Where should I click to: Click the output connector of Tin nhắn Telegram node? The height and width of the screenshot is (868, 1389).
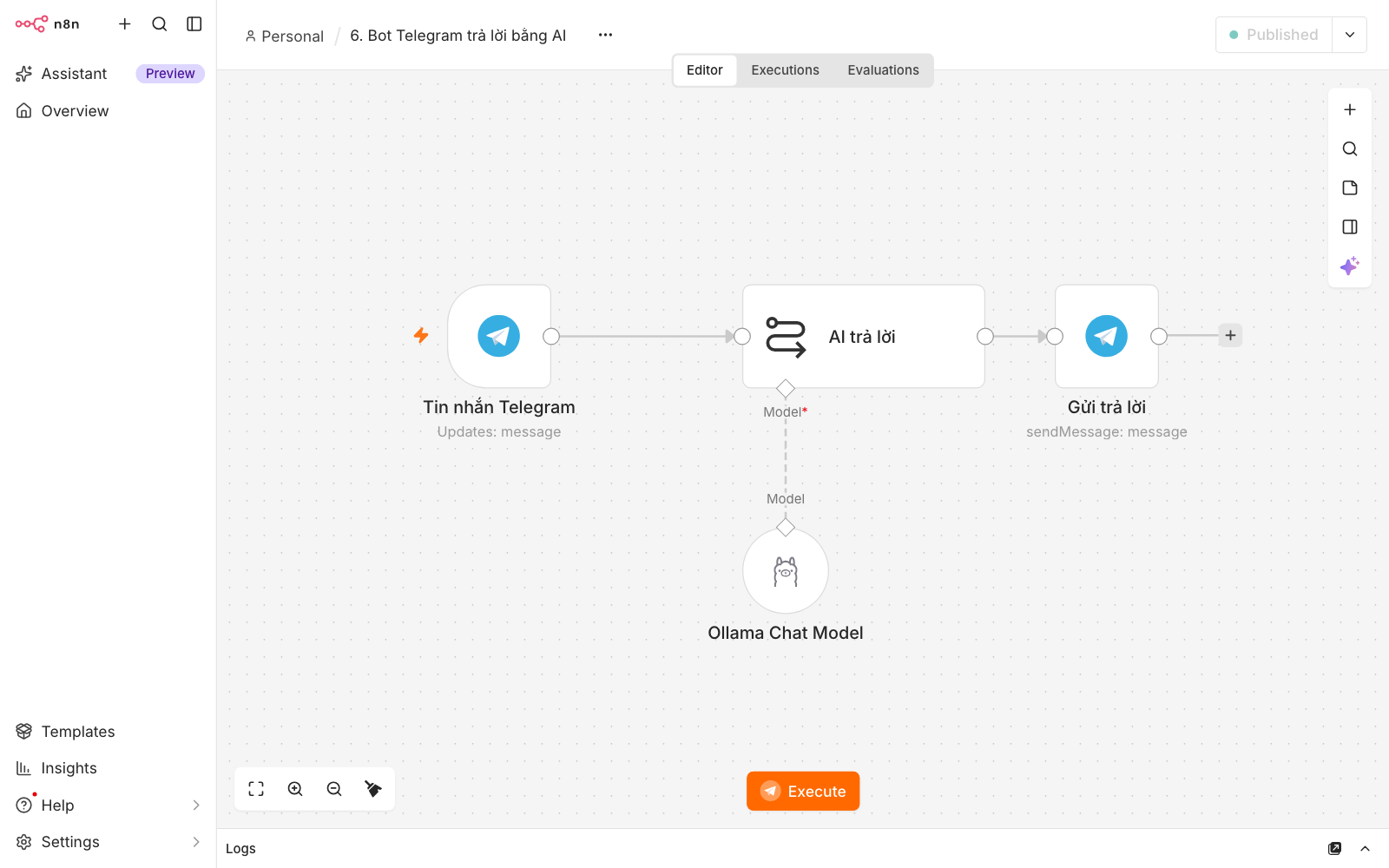tap(551, 336)
